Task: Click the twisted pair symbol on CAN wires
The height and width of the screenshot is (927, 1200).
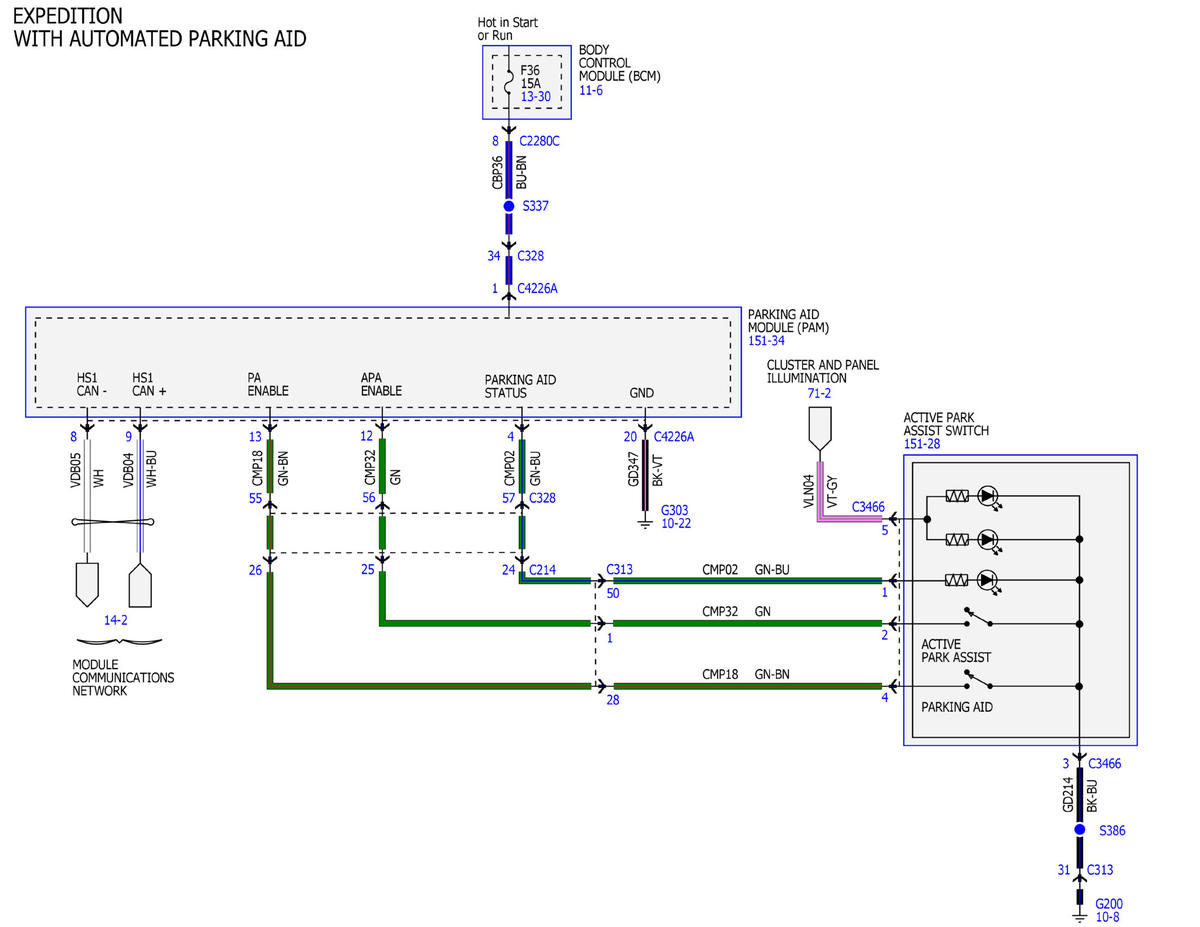Action: click(x=112, y=523)
